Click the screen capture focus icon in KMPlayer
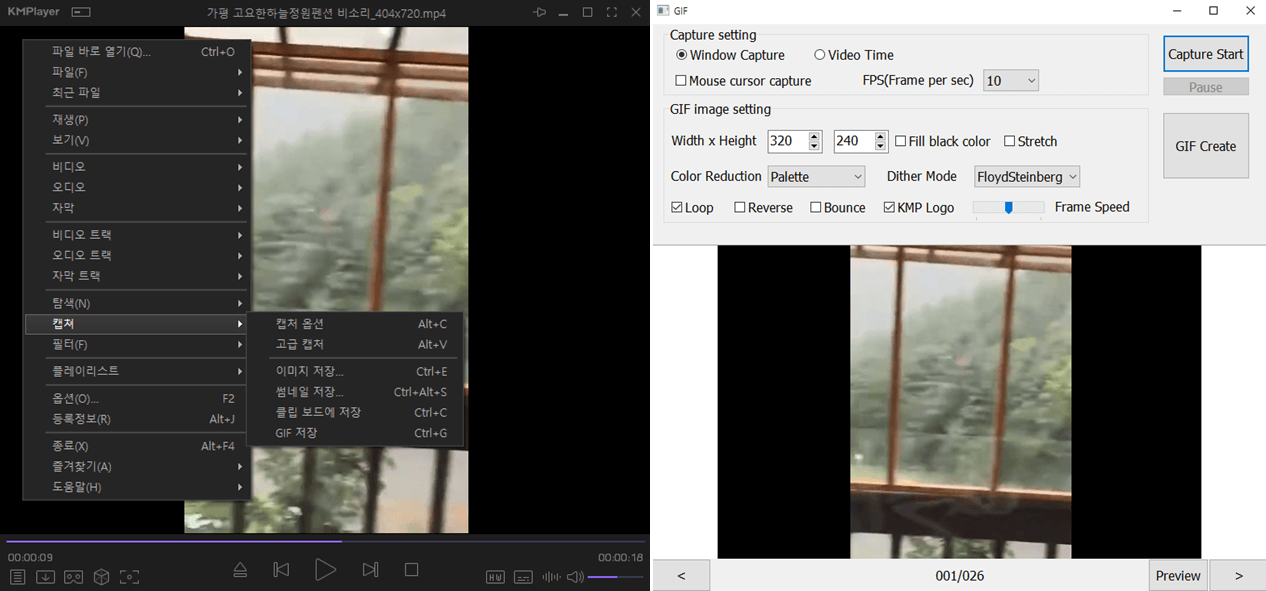The image size is (1266, 591). (x=129, y=577)
